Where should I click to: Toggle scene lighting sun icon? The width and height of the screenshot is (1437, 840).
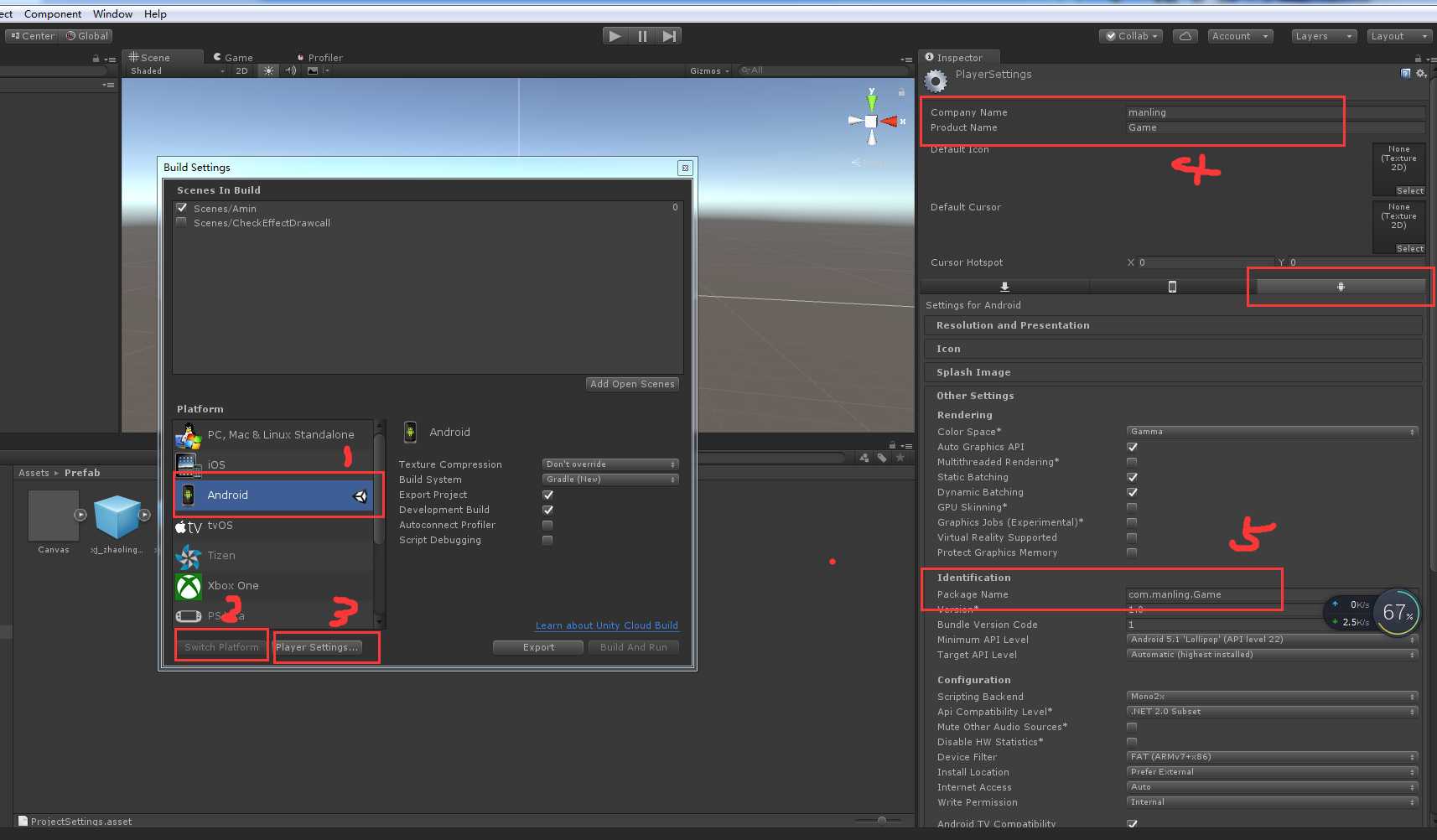pyautogui.click(x=268, y=70)
